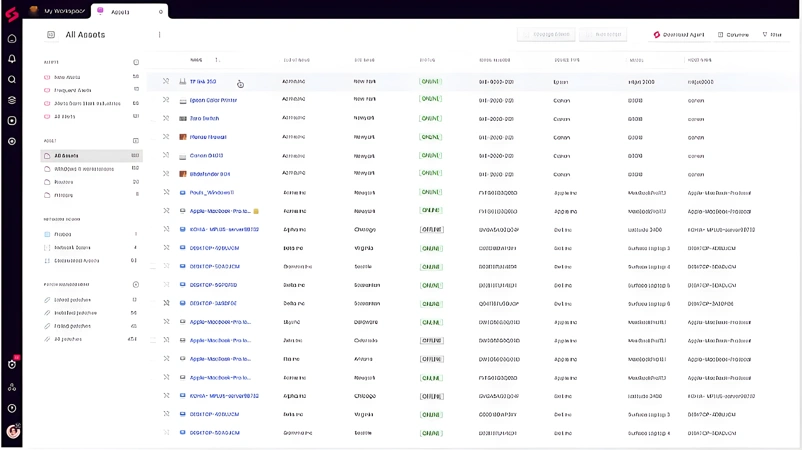Open All patches in sidebar

(x=68, y=340)
